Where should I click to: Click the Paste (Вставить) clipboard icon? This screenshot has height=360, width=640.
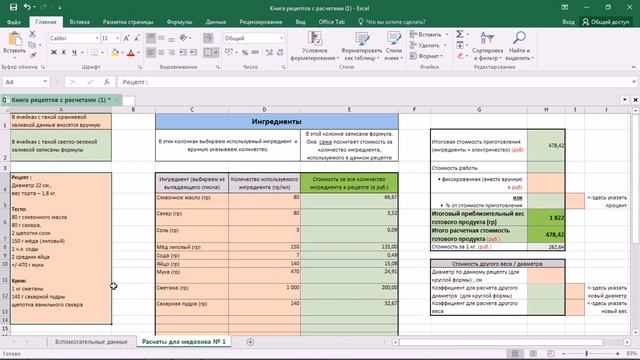click(15, 39)
